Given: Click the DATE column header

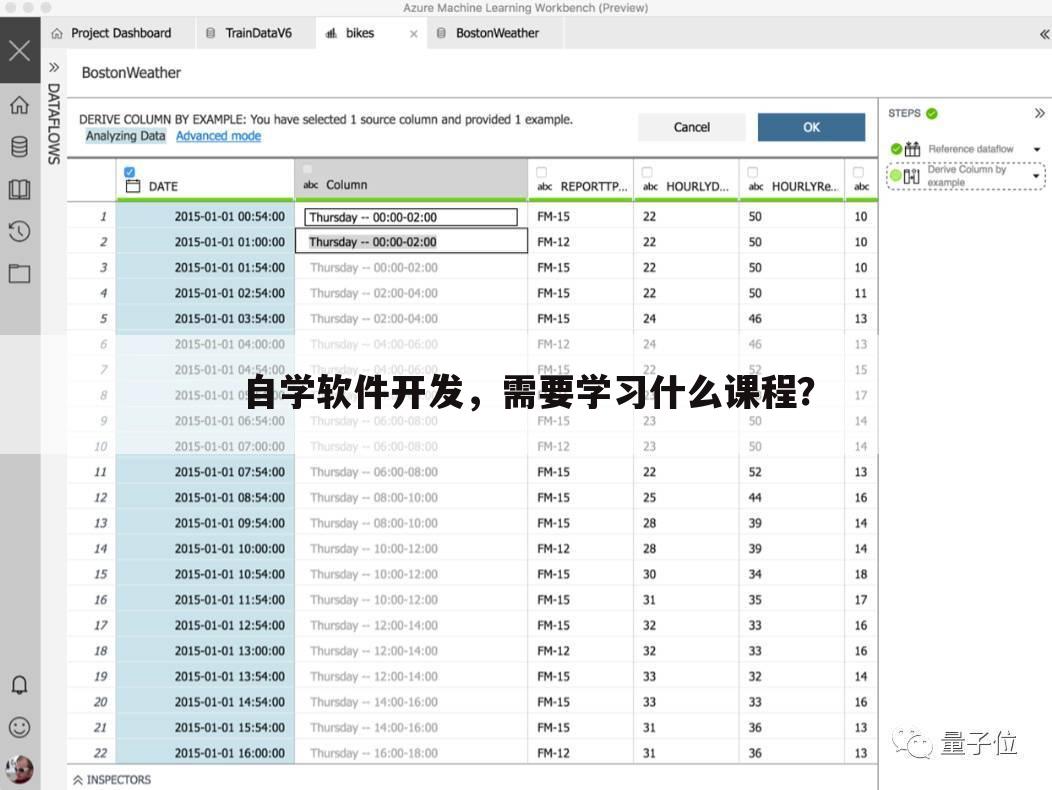Looking at the screenshot, I should (205, 179).
